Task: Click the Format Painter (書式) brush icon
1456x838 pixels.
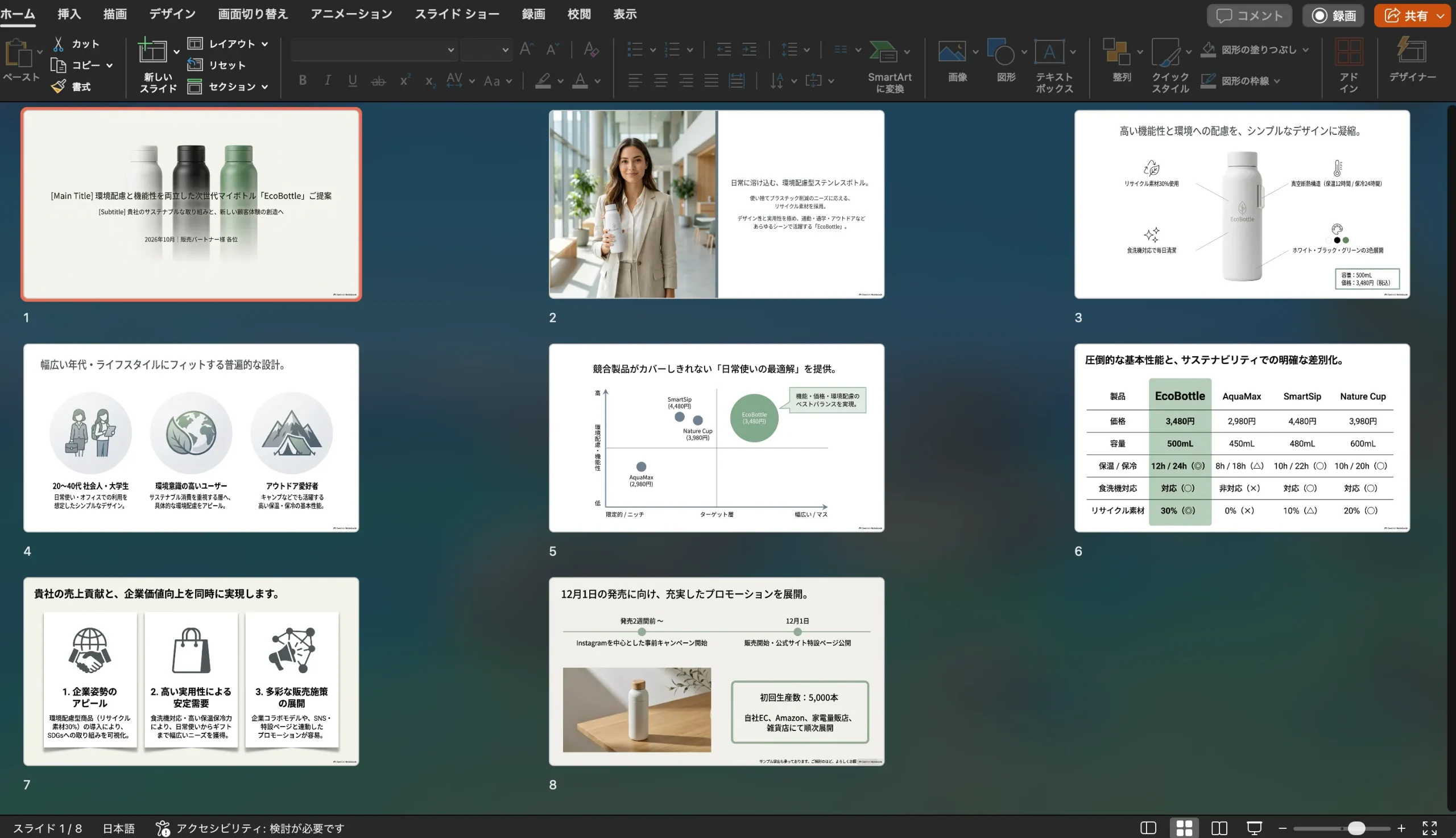Action: (x=58, y=86)
